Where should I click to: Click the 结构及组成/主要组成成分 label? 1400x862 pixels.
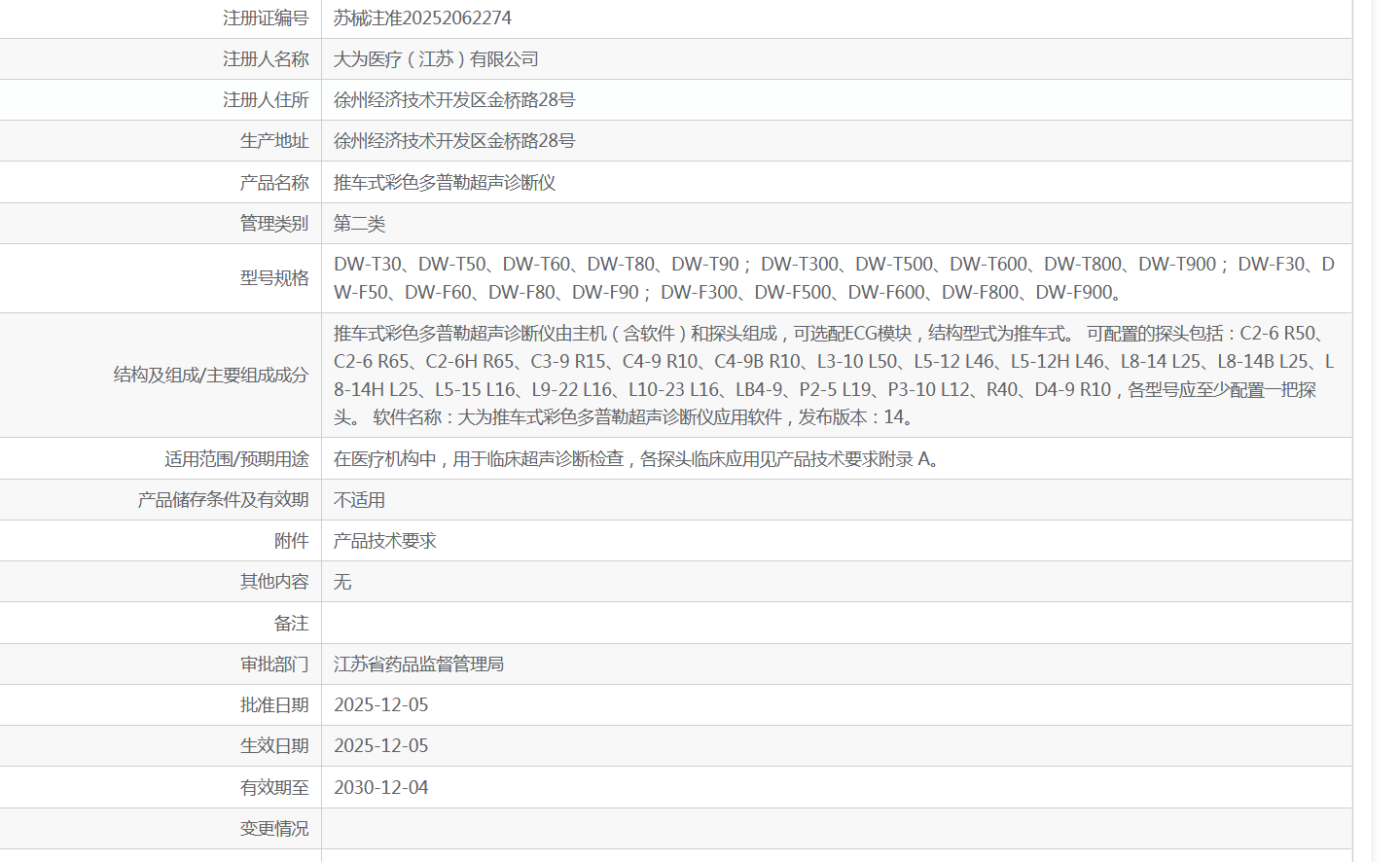211,376
